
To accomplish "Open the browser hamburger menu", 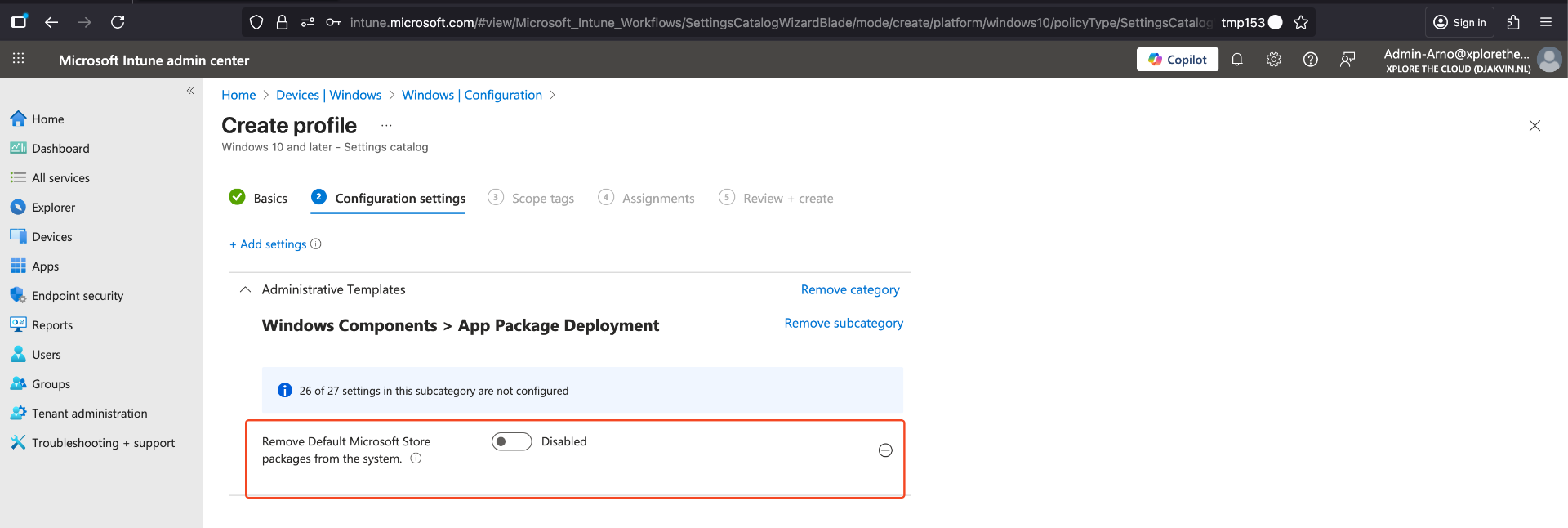I will (1546, 22).
